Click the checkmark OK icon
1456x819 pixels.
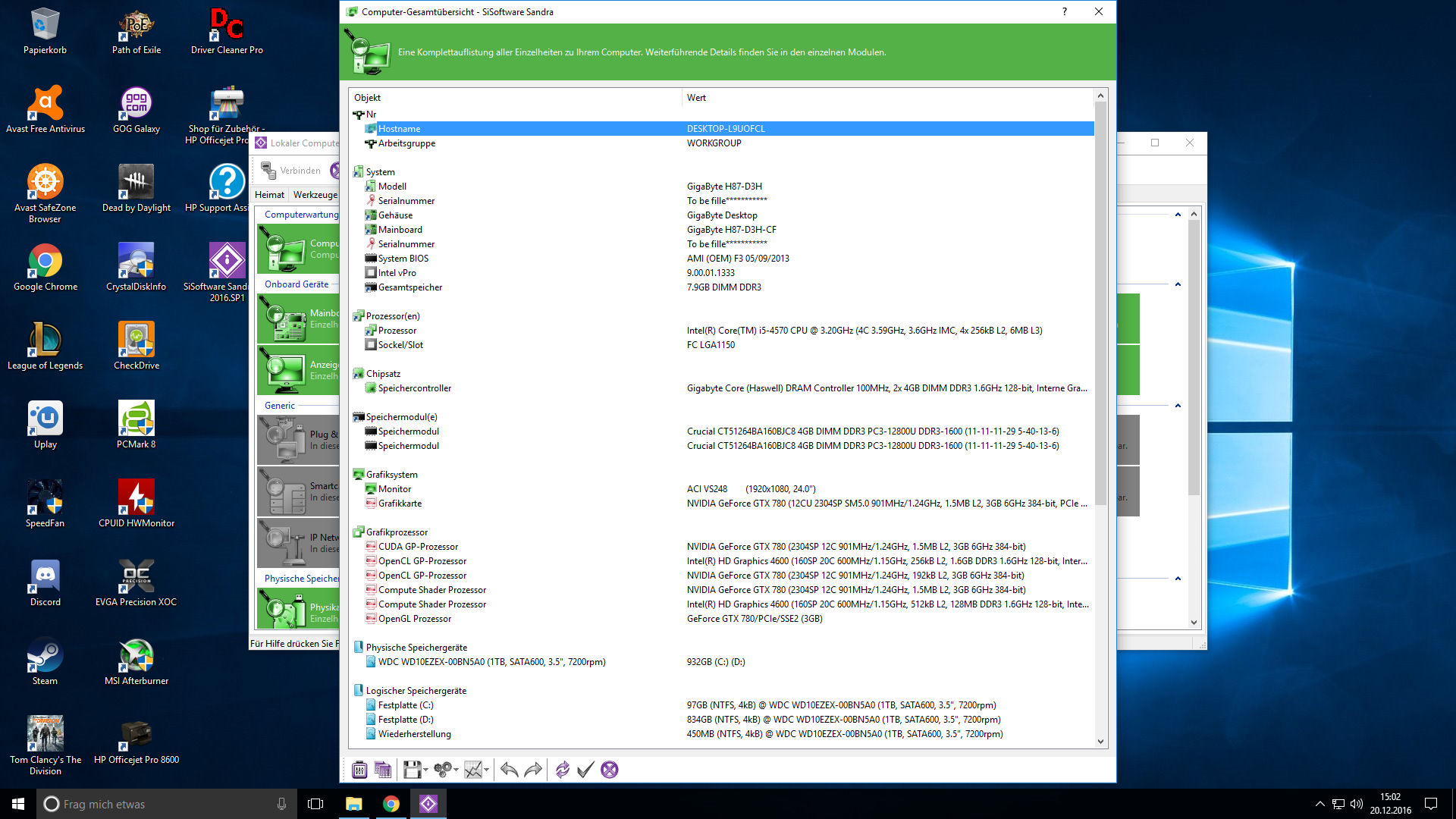pyautogui.click(x=585, y=770)
